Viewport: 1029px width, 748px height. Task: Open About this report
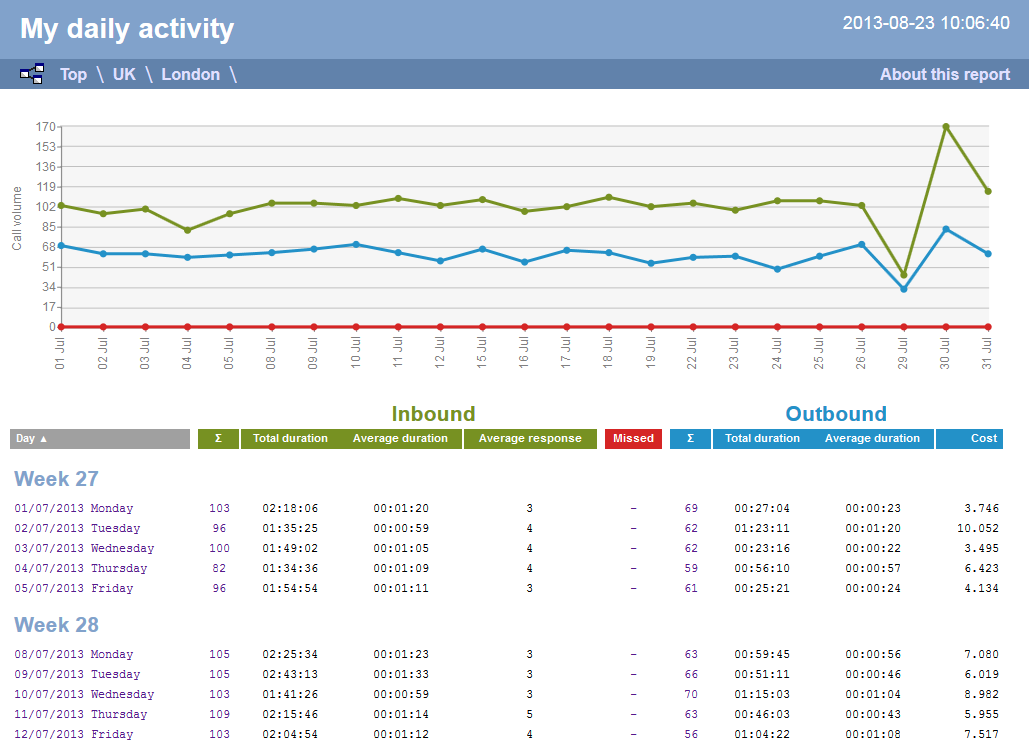tap(945, 73)
